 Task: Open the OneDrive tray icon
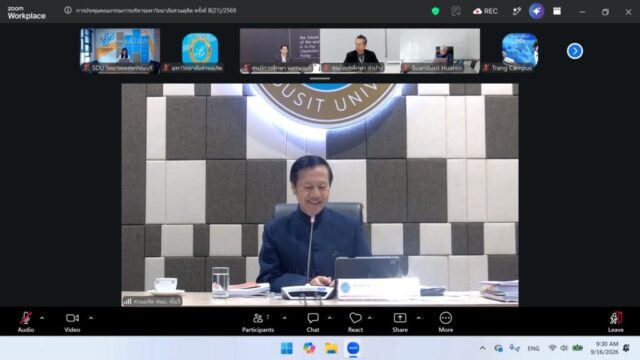[x=498, y=348]
